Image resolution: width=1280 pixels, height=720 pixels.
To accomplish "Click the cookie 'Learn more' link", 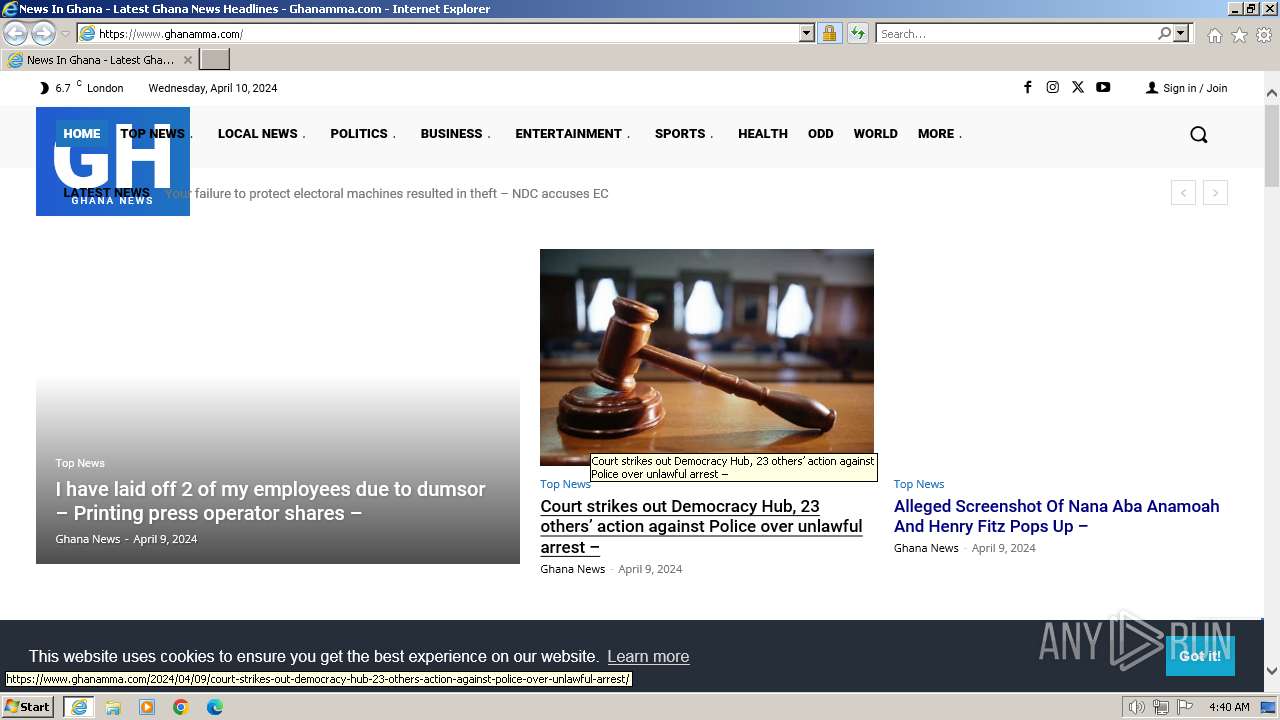I will click(648, 657).
